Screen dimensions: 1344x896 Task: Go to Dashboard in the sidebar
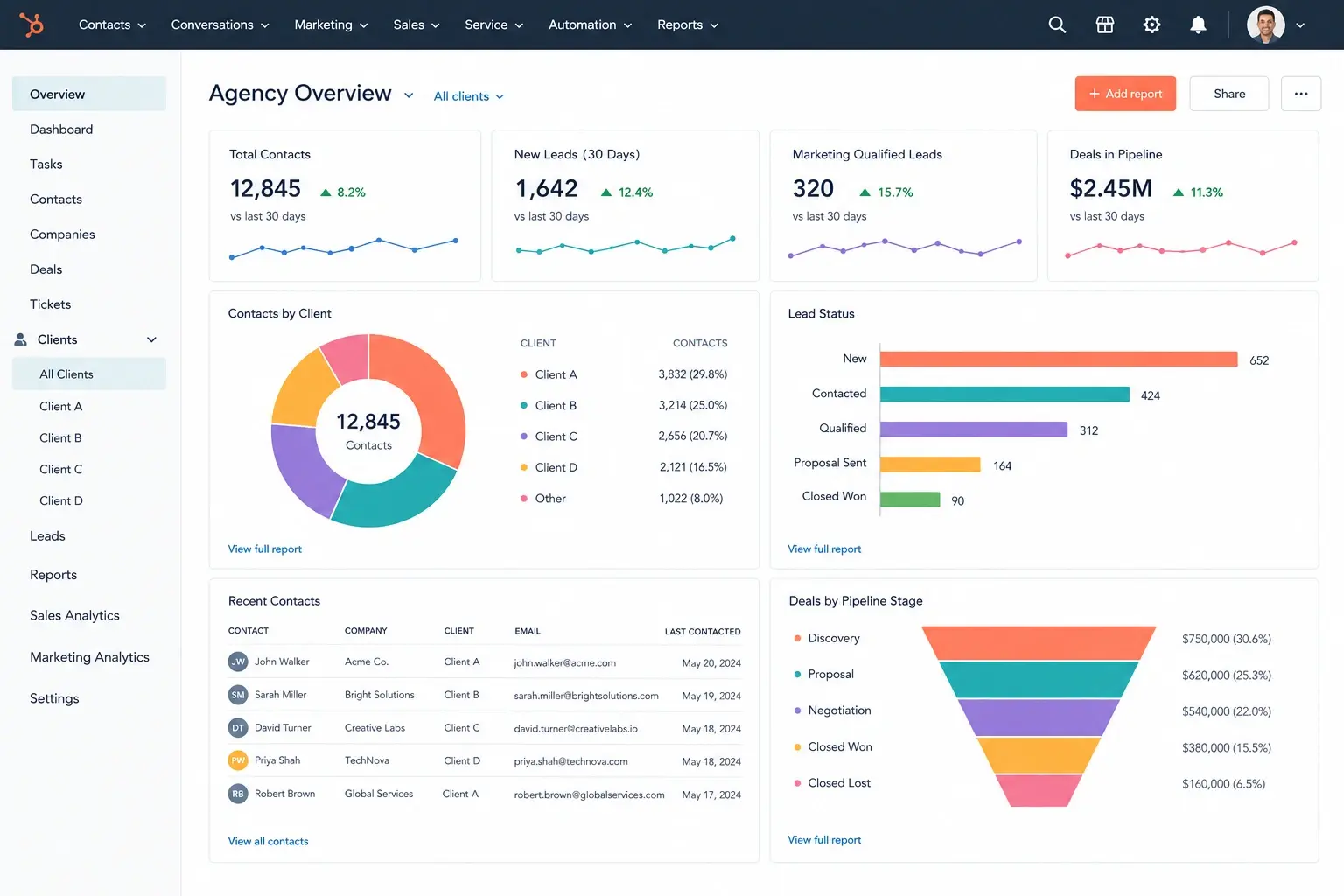point(61,129)
